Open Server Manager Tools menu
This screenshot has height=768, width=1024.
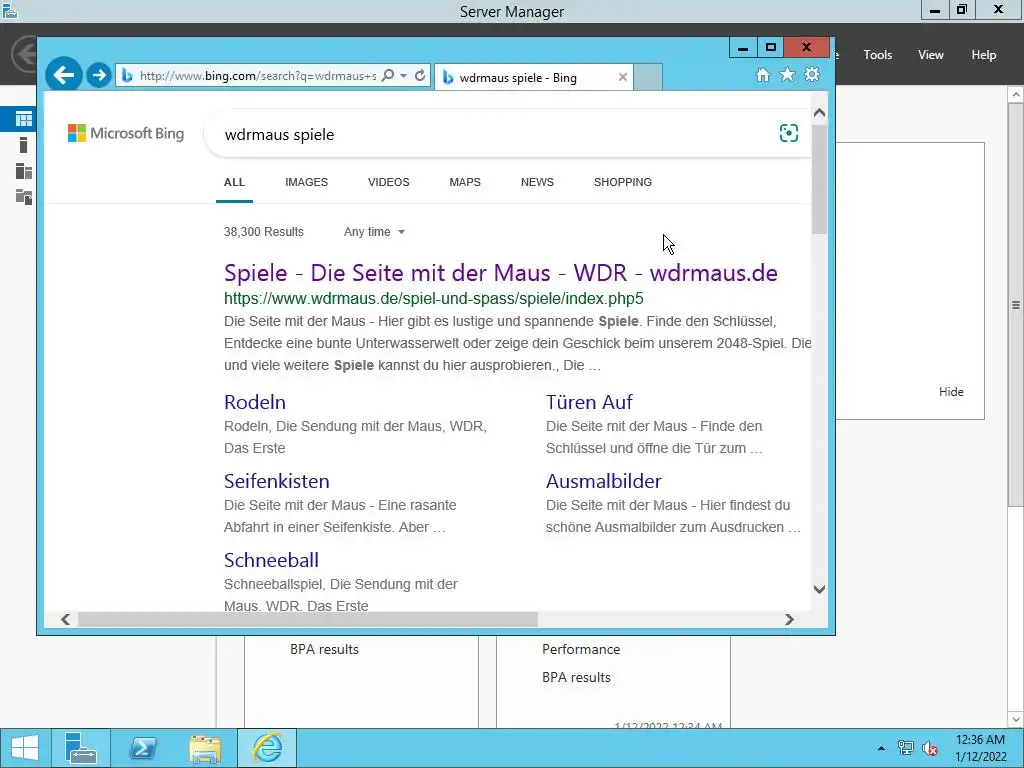[878, 55]
